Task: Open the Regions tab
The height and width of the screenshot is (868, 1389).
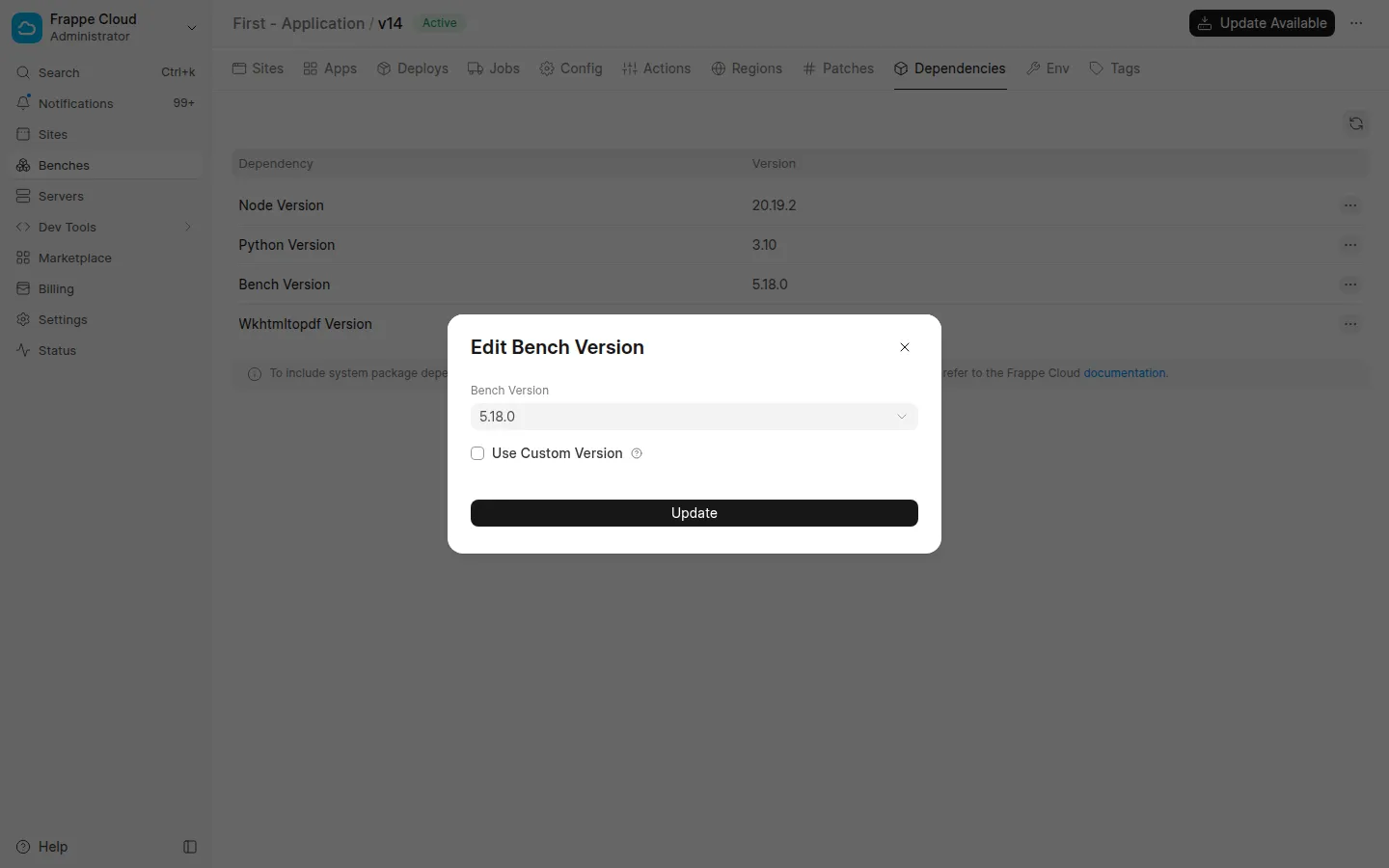Action: coord(747,68)
